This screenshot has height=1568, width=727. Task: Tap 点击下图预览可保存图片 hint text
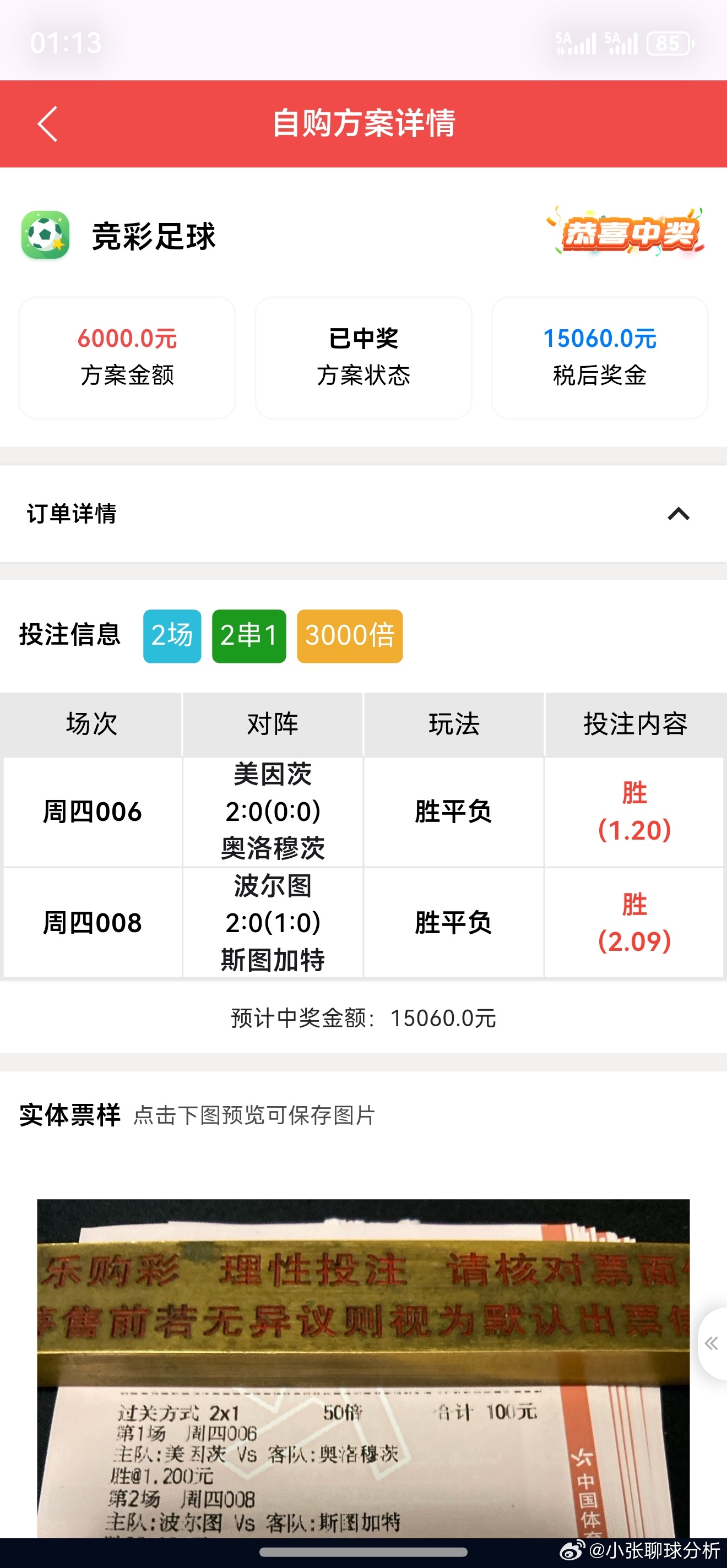254,1113
